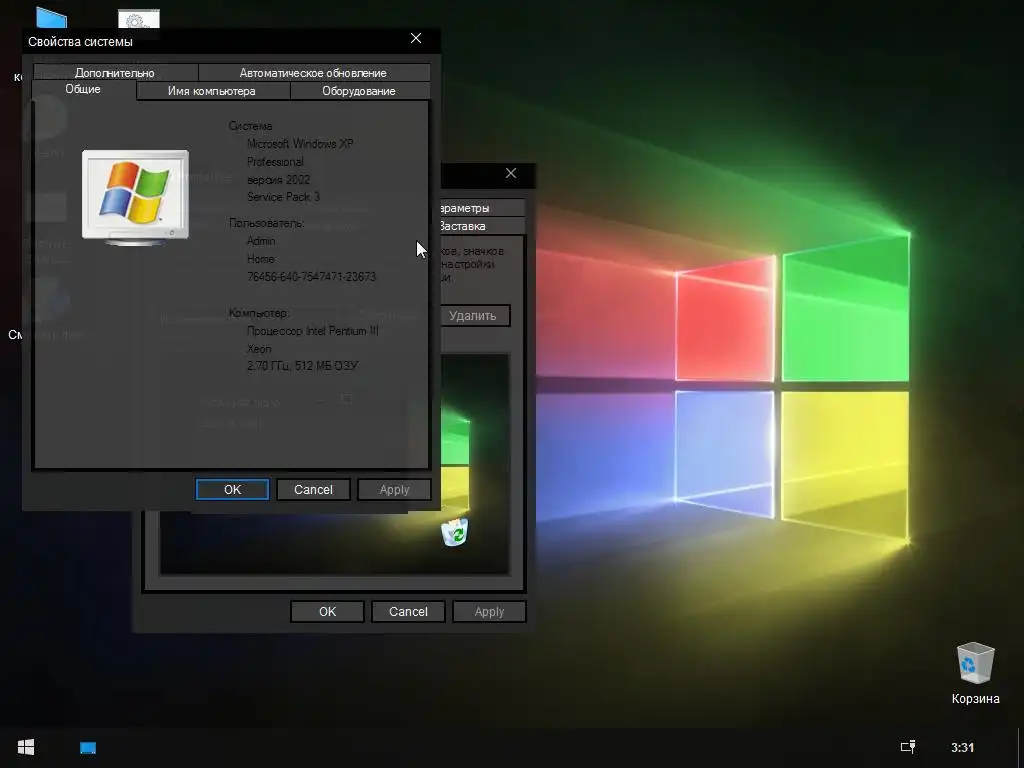Image resolution: width=1024 pixels, height=768 pixels.
Task: Click recycle bin icon in display preview
Action: [455, 532]
